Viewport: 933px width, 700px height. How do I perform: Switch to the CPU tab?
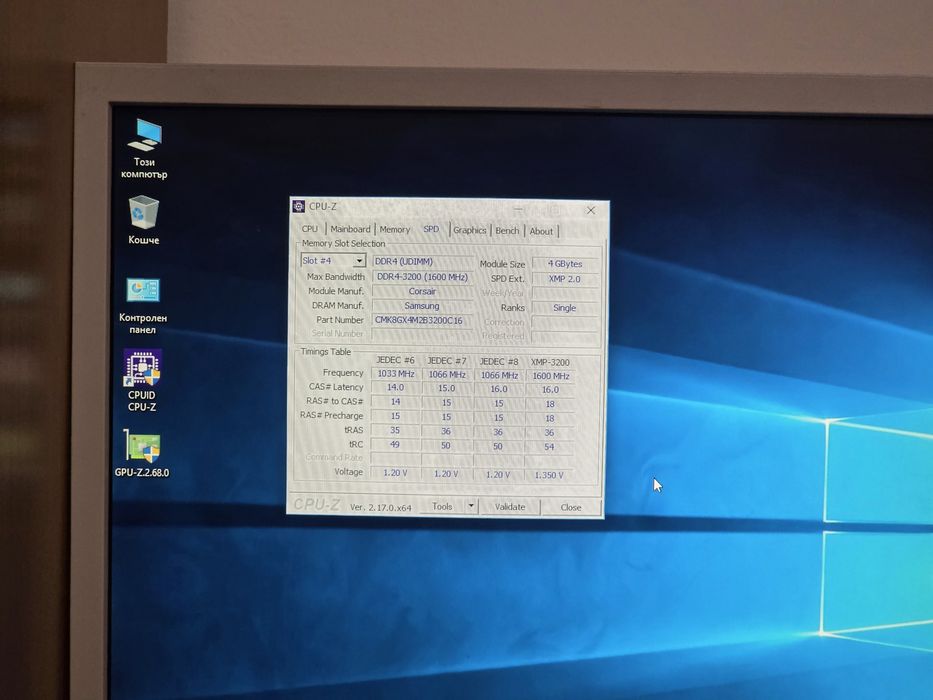pos(310,229)
